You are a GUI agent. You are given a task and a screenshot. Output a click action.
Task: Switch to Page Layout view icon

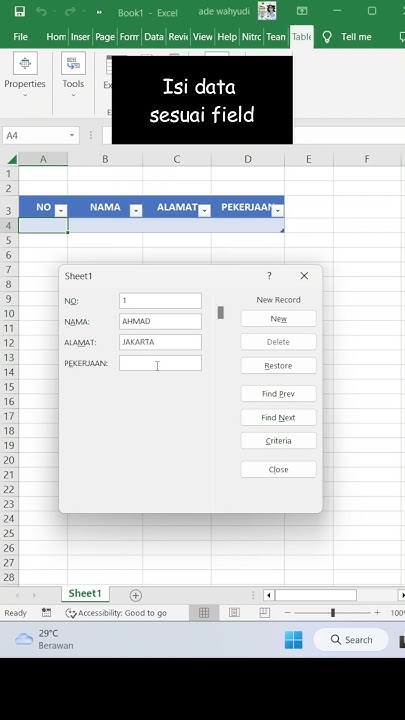coord(234,613)
